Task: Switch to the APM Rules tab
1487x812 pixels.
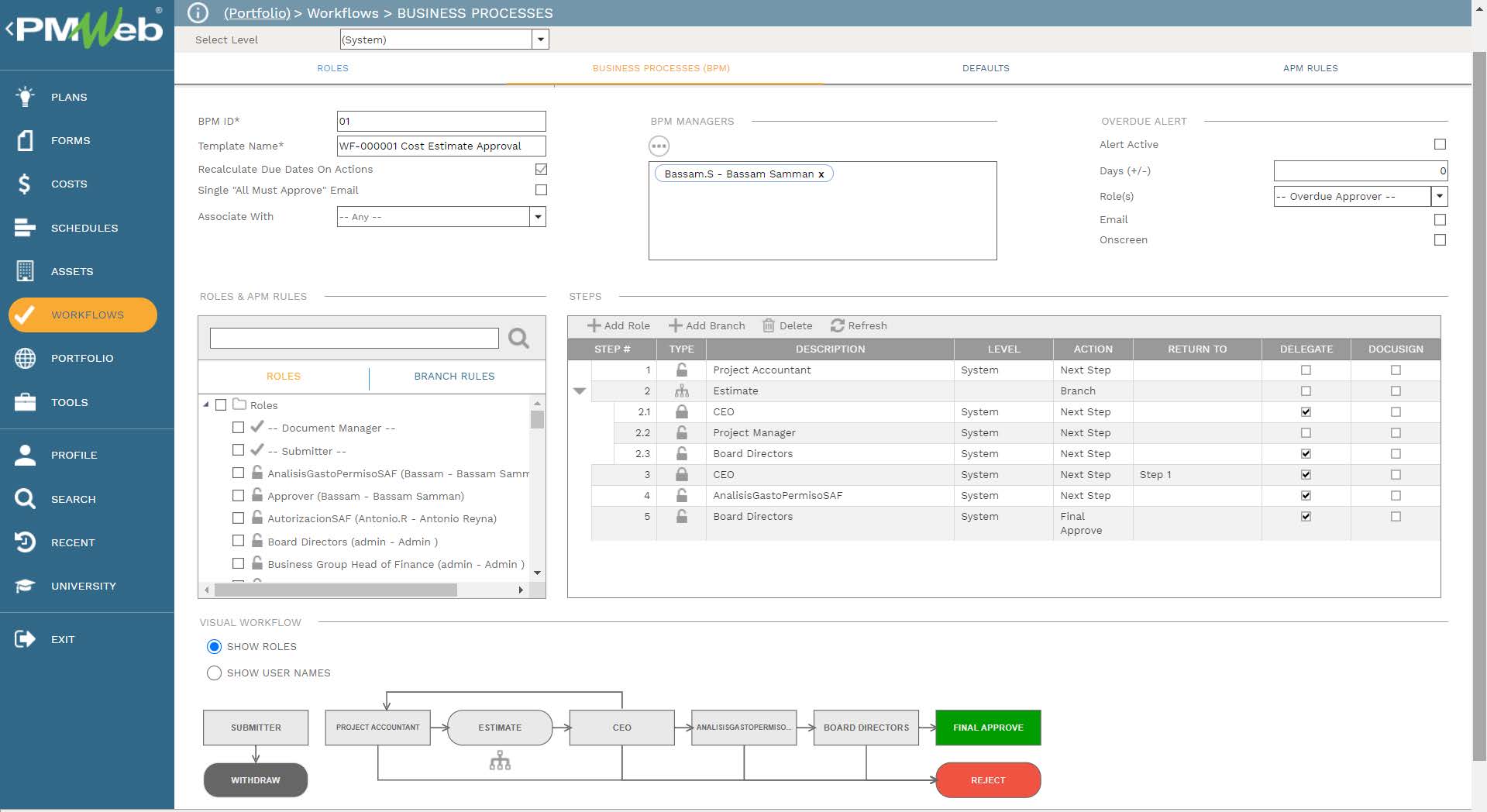Action: point(1310,68)
